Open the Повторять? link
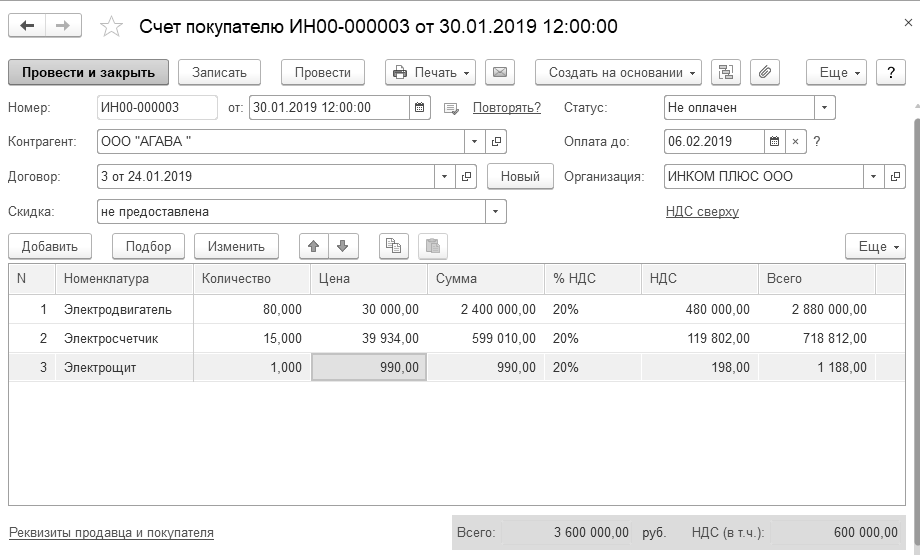 click(507, 107)
